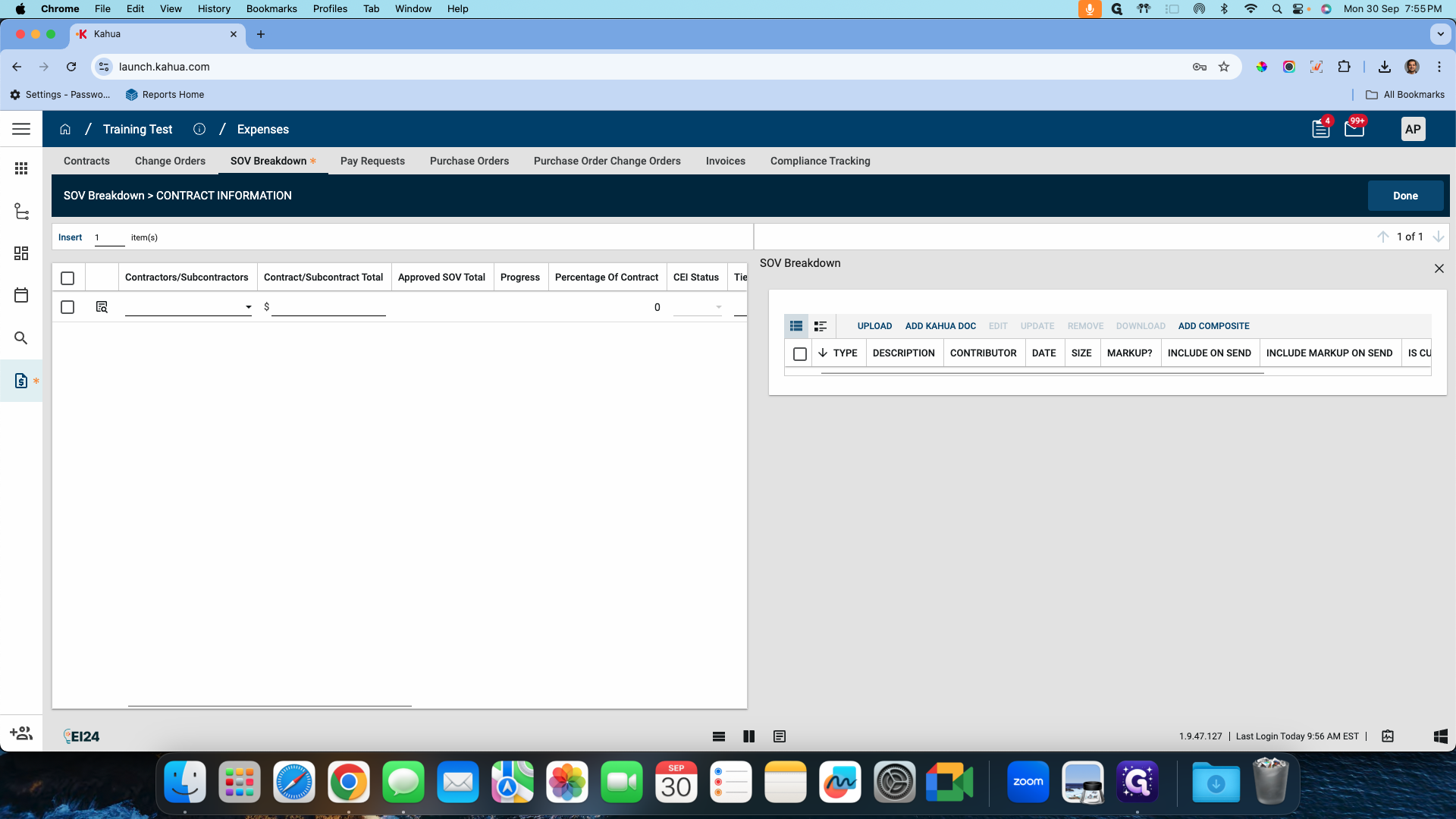The height and width of the screenshot is (819, 1456).
Task: Switch to the Pay Requests tab
Action: 372,161
